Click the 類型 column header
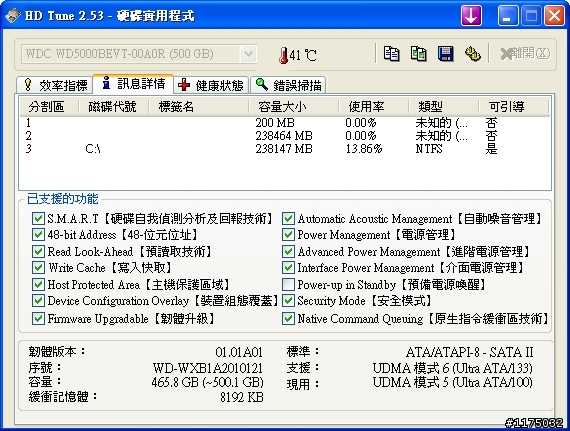Screen dimensions: 570x431 tap(443, 107)
